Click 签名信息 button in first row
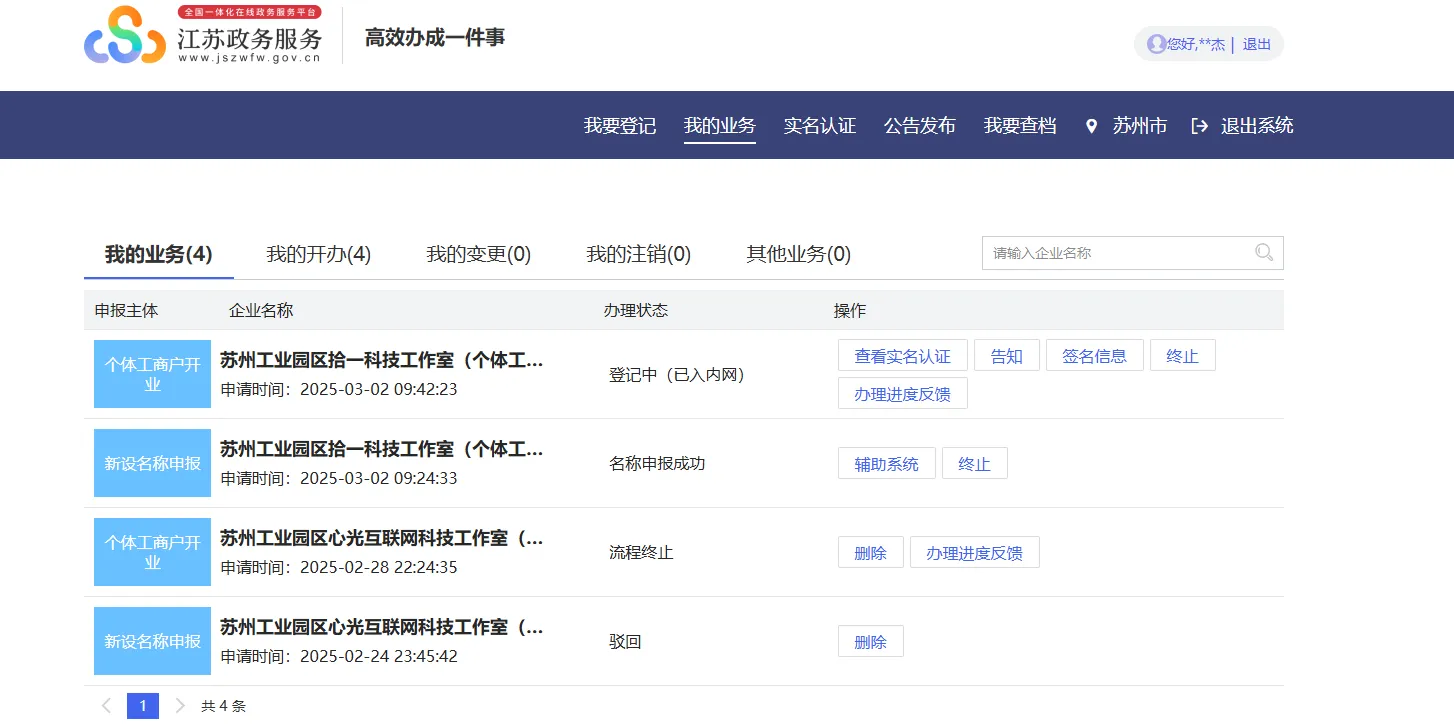The width and height of the screenshot is (1454, 728). pos(1094,356)
